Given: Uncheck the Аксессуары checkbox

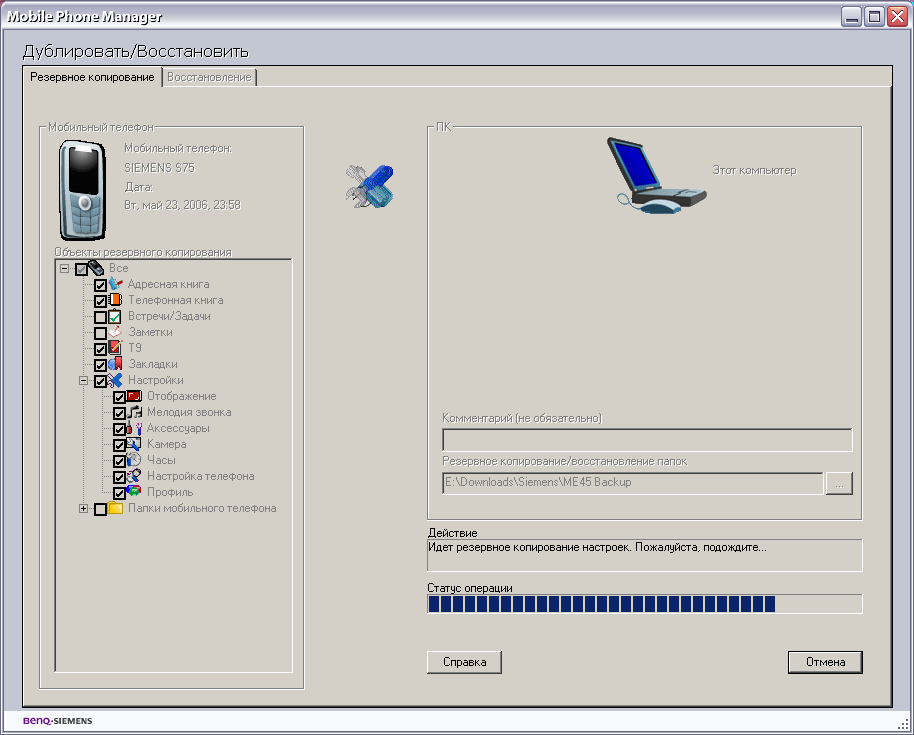Looking at the screenshot, I should coord(119,429).
